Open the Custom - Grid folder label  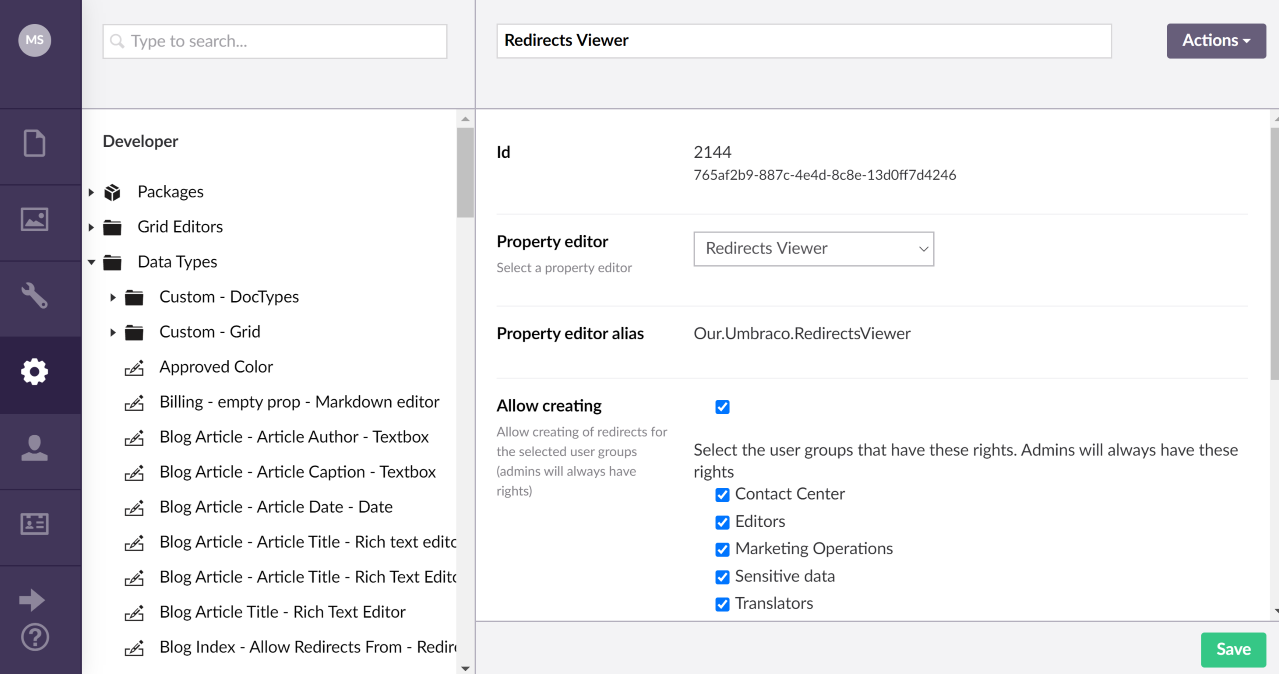point(209,332)
